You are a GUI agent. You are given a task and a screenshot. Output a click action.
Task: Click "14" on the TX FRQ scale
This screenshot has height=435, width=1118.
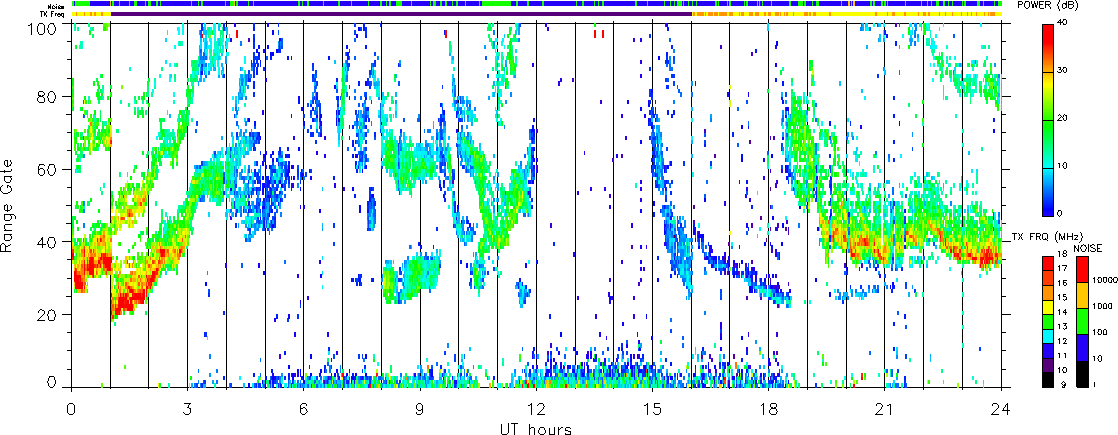click(x=1062, y=312)
